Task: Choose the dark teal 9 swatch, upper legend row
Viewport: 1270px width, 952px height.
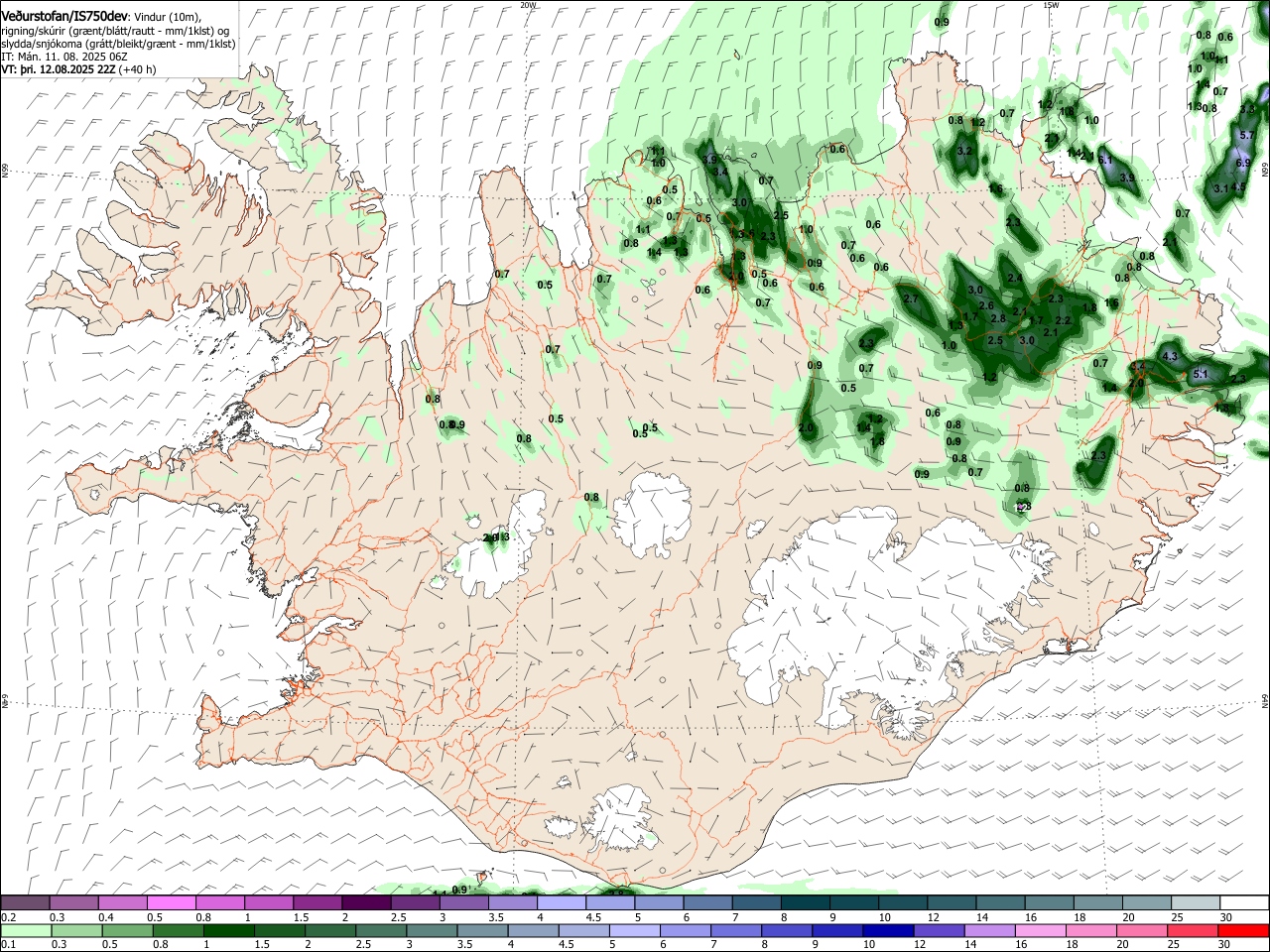Action: pyautogui.click(x=853, y=902)
